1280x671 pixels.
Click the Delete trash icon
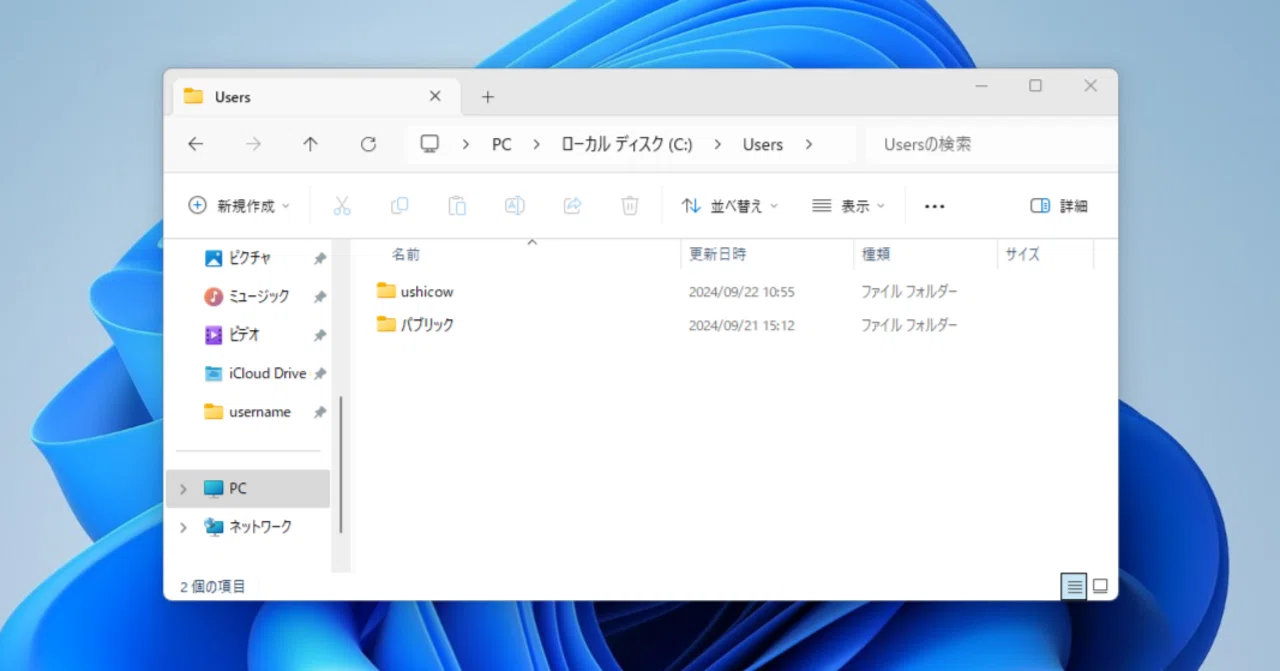(x=630, y=206)
